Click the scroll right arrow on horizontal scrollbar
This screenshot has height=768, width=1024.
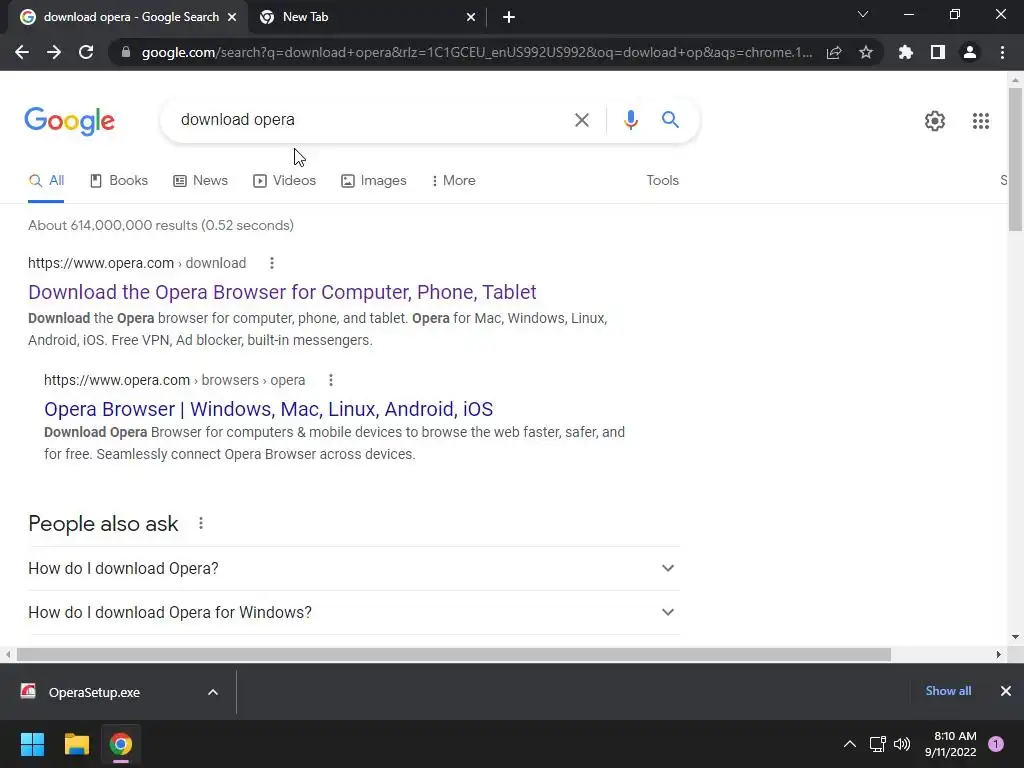click(x=998, y=654)
